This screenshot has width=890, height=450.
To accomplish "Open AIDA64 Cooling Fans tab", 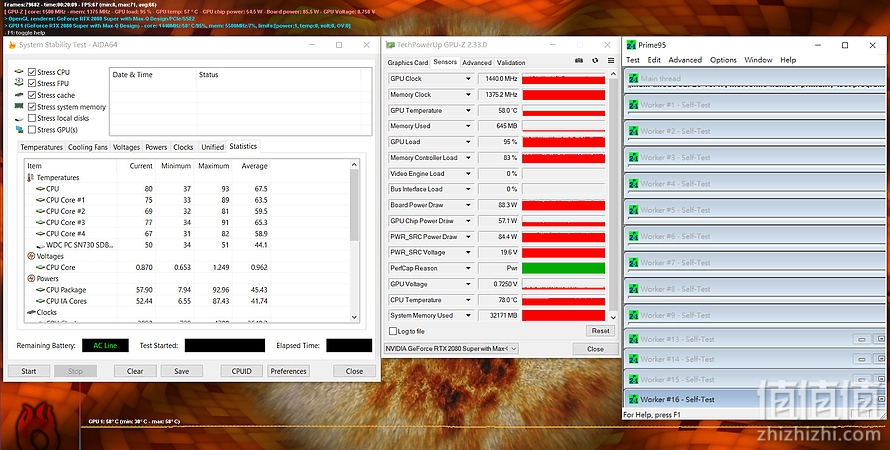I will 87,147.
